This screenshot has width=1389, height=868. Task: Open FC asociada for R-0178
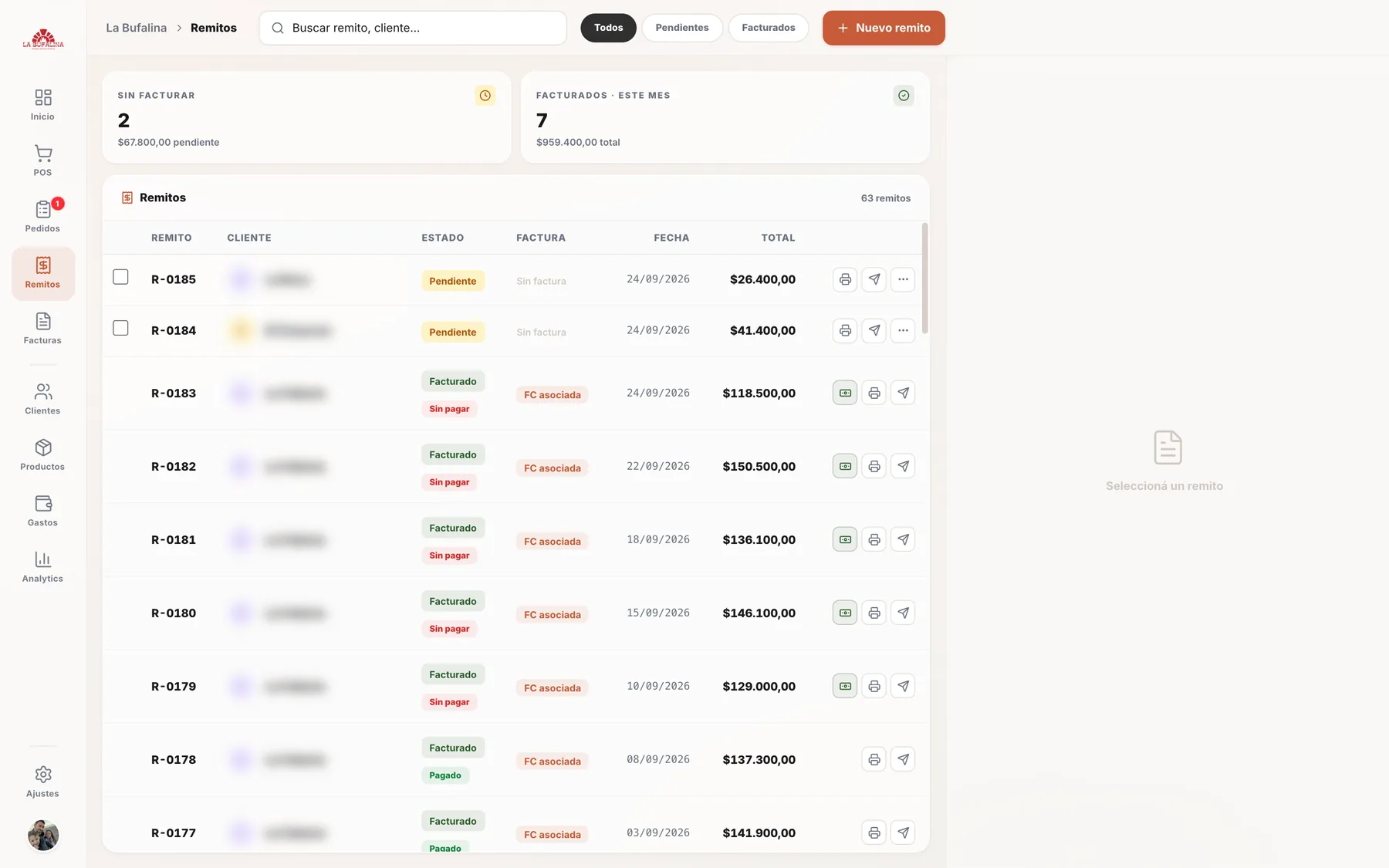[x=552, y=762]
